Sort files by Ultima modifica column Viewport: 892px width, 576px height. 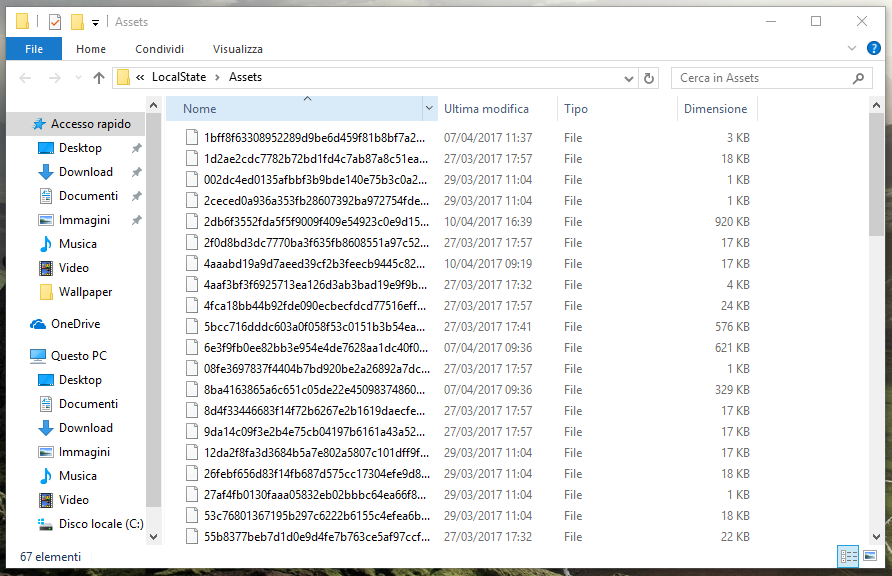pyautogui.click(x=486, y=109)
